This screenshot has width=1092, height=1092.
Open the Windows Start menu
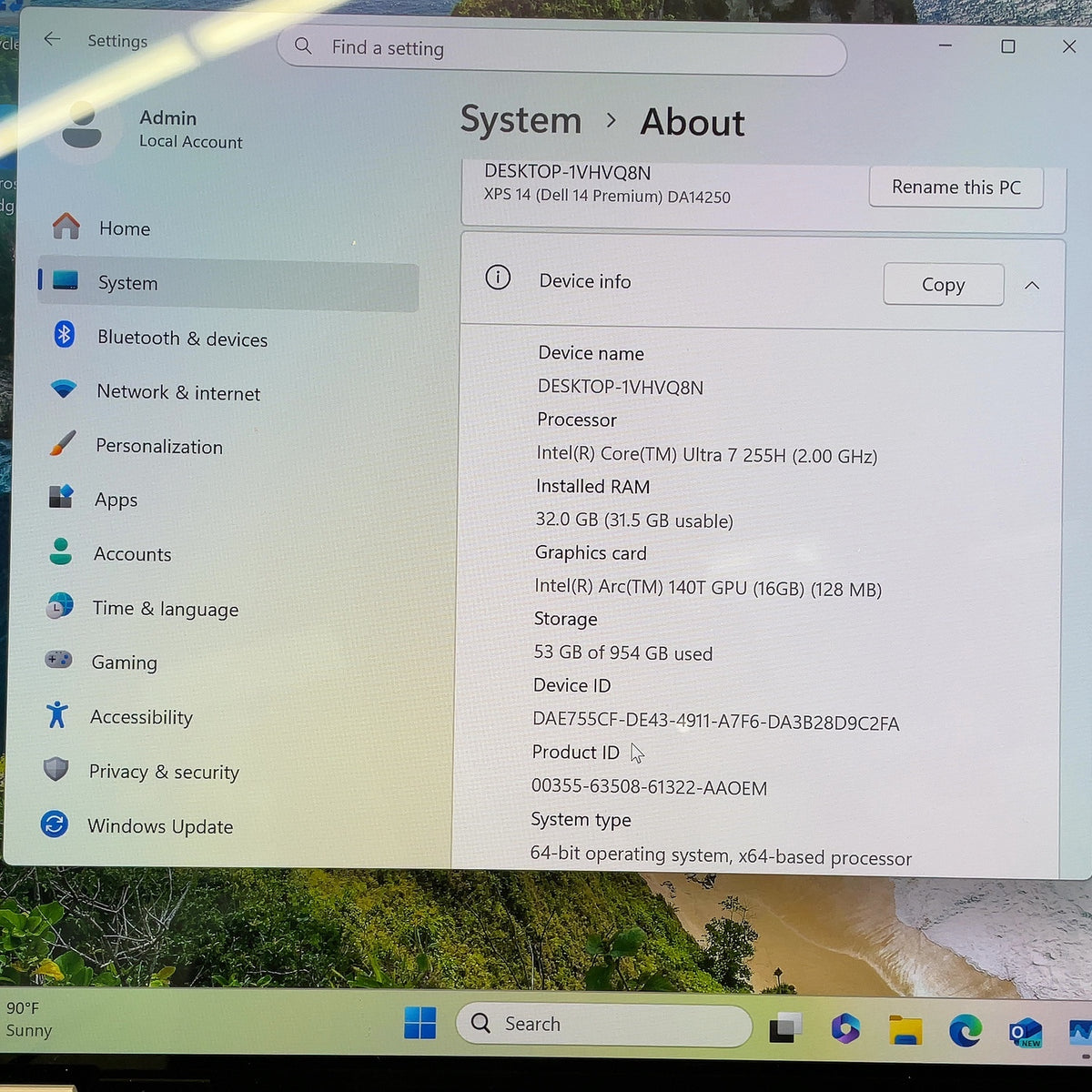point(420,1023)
